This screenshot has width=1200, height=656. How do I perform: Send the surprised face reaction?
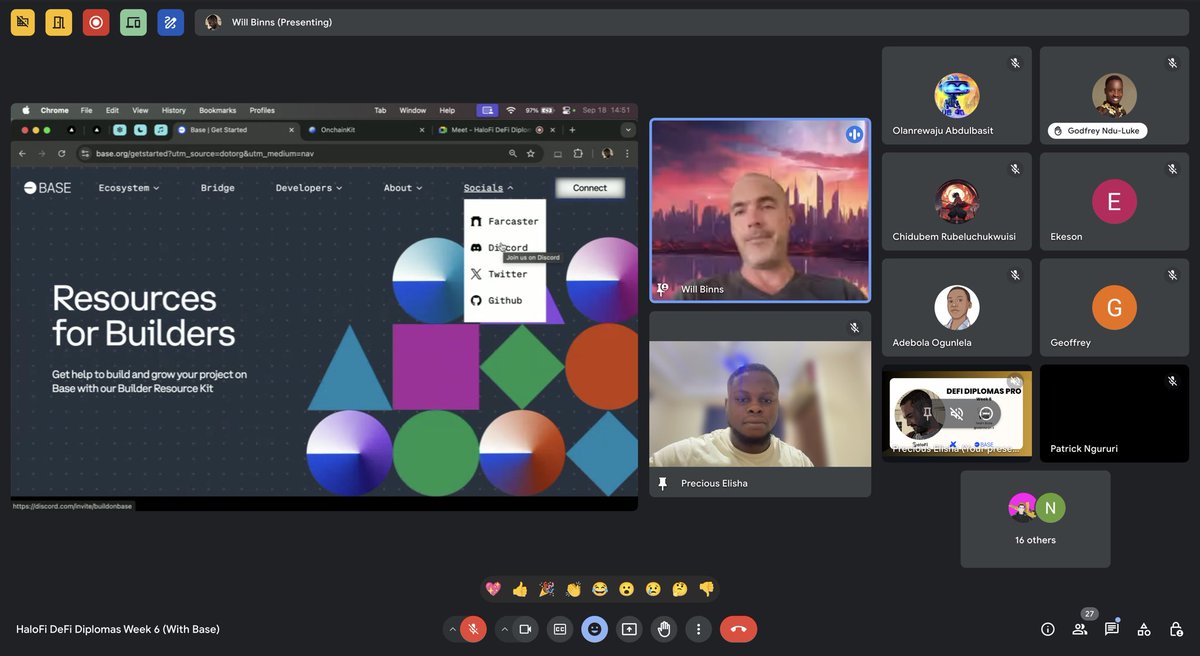click(x=626, y=590)
